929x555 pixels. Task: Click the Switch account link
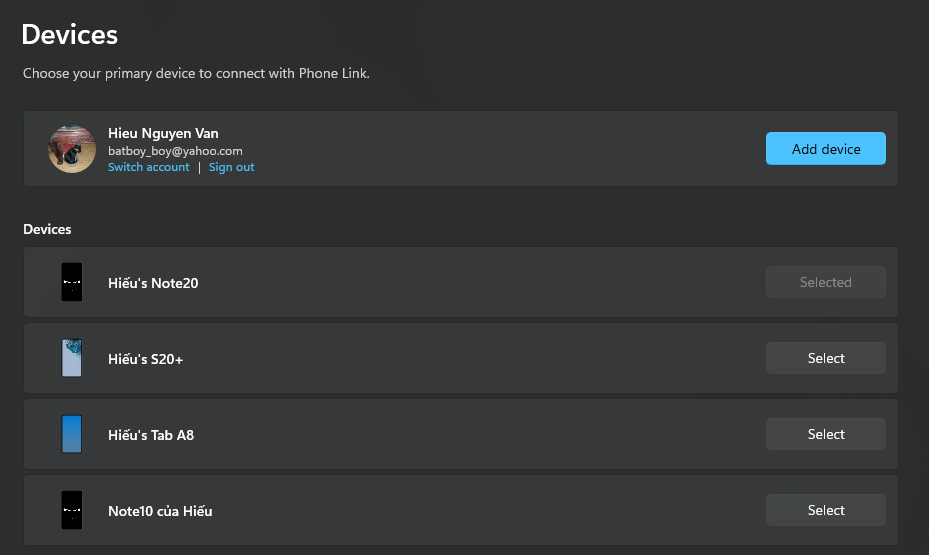[x=149, y=167]
